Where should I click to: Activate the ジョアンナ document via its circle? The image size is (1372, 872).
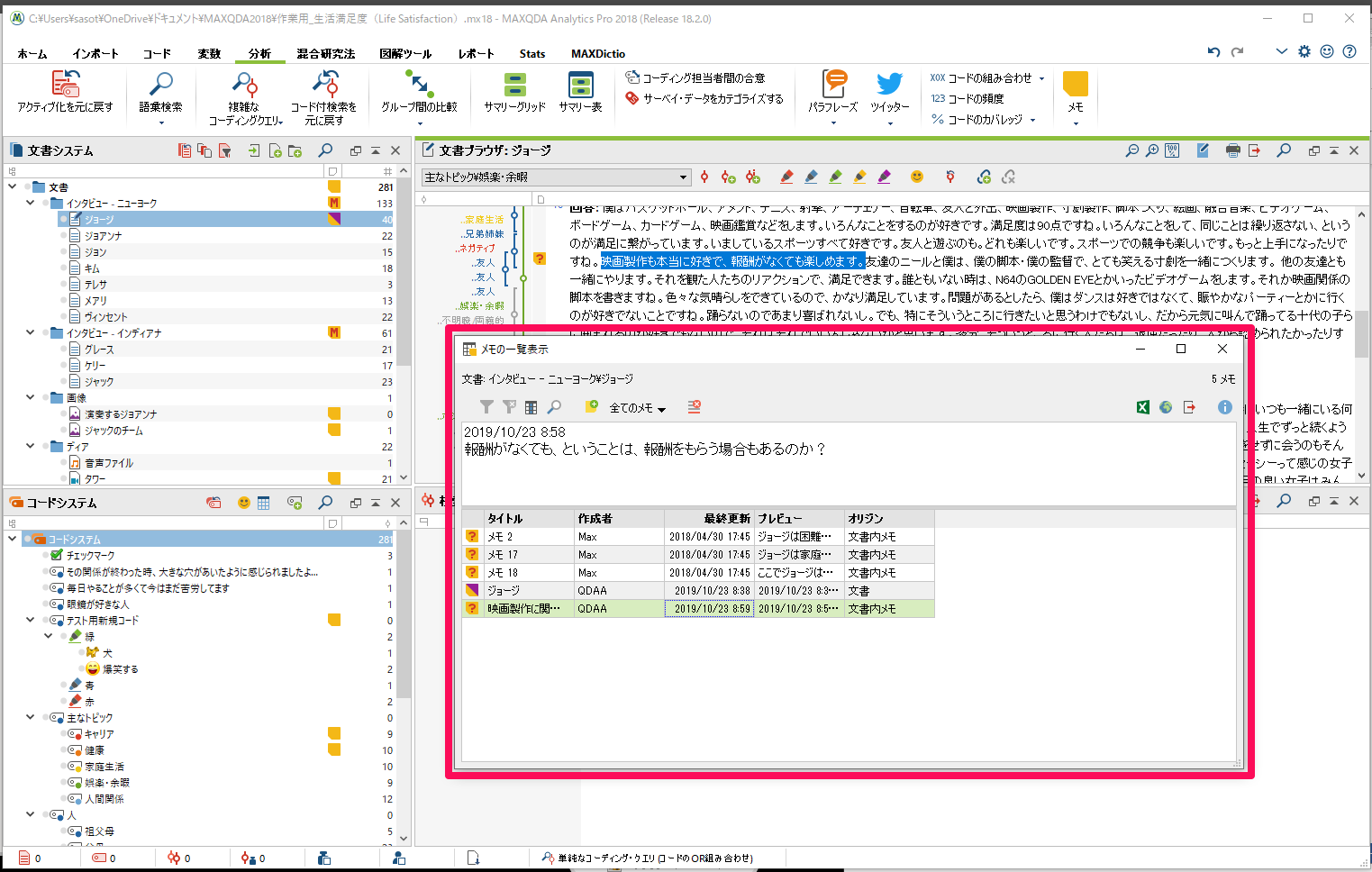[x=63, y=236]
